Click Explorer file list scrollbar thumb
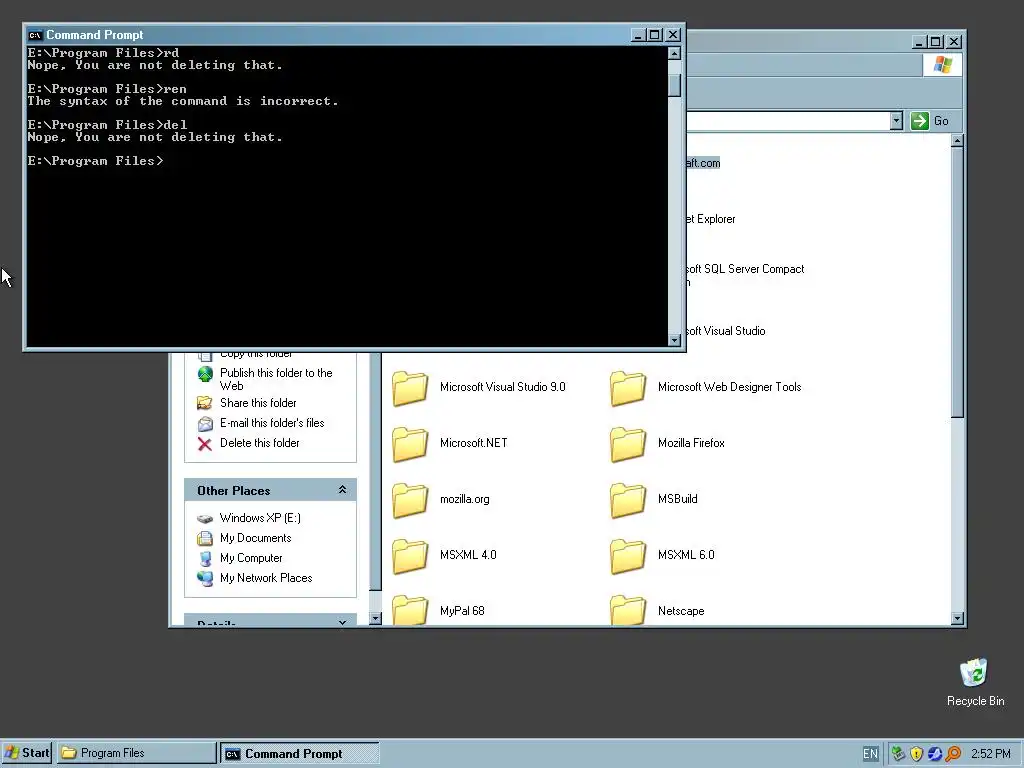This screenshot has width=1024, height=768. coord(957,282)
